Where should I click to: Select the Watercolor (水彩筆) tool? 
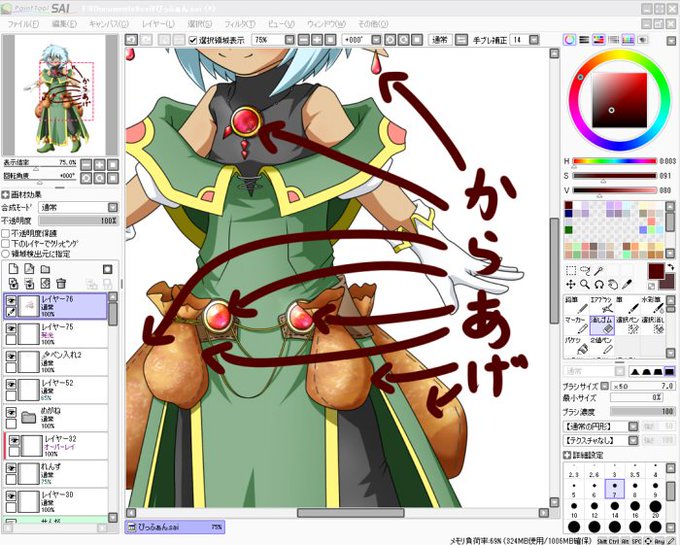pos(652,304)
